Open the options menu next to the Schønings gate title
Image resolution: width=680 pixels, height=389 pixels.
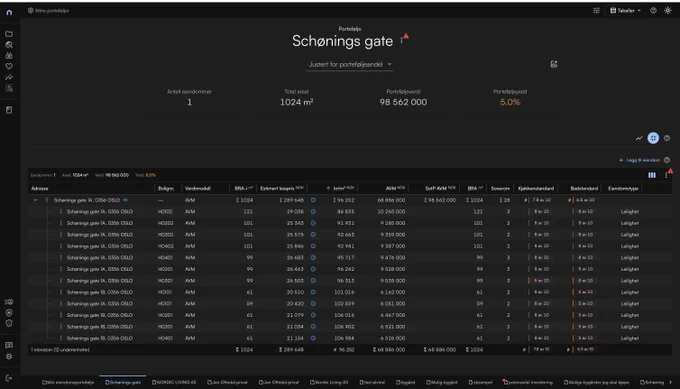coord(402,40)
